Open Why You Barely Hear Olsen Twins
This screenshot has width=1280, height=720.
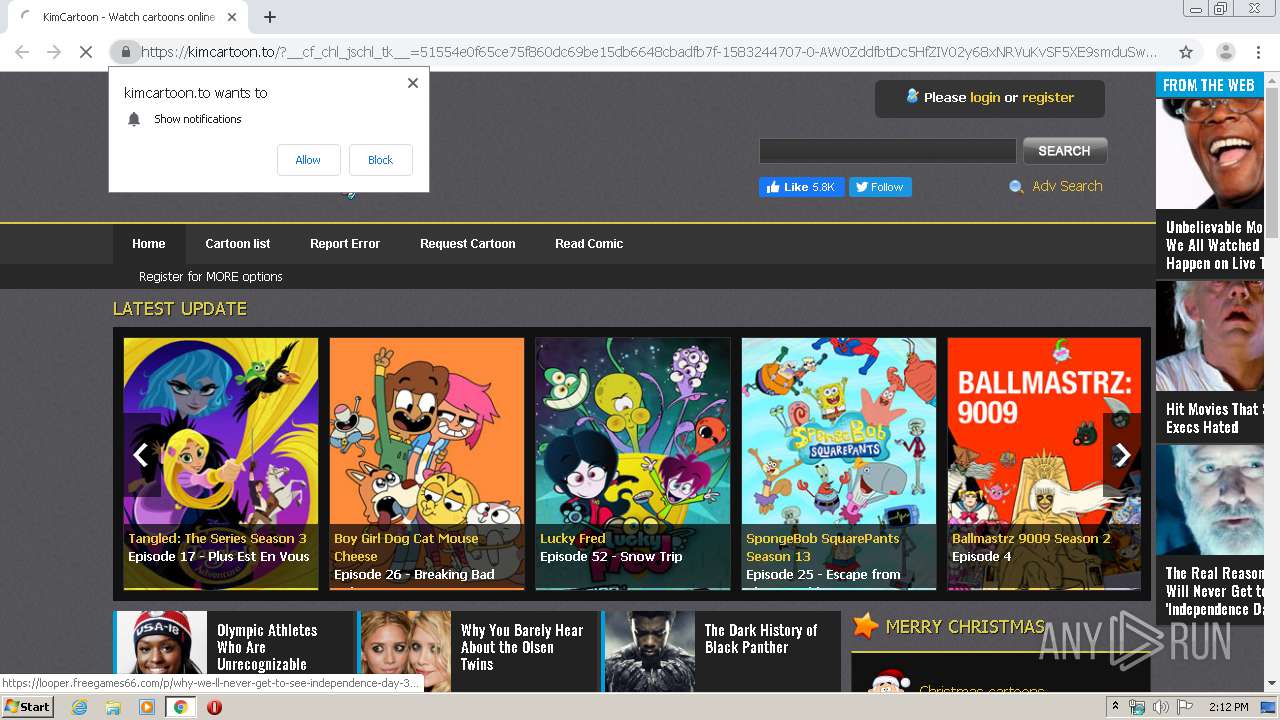click(x=479, y=650)
